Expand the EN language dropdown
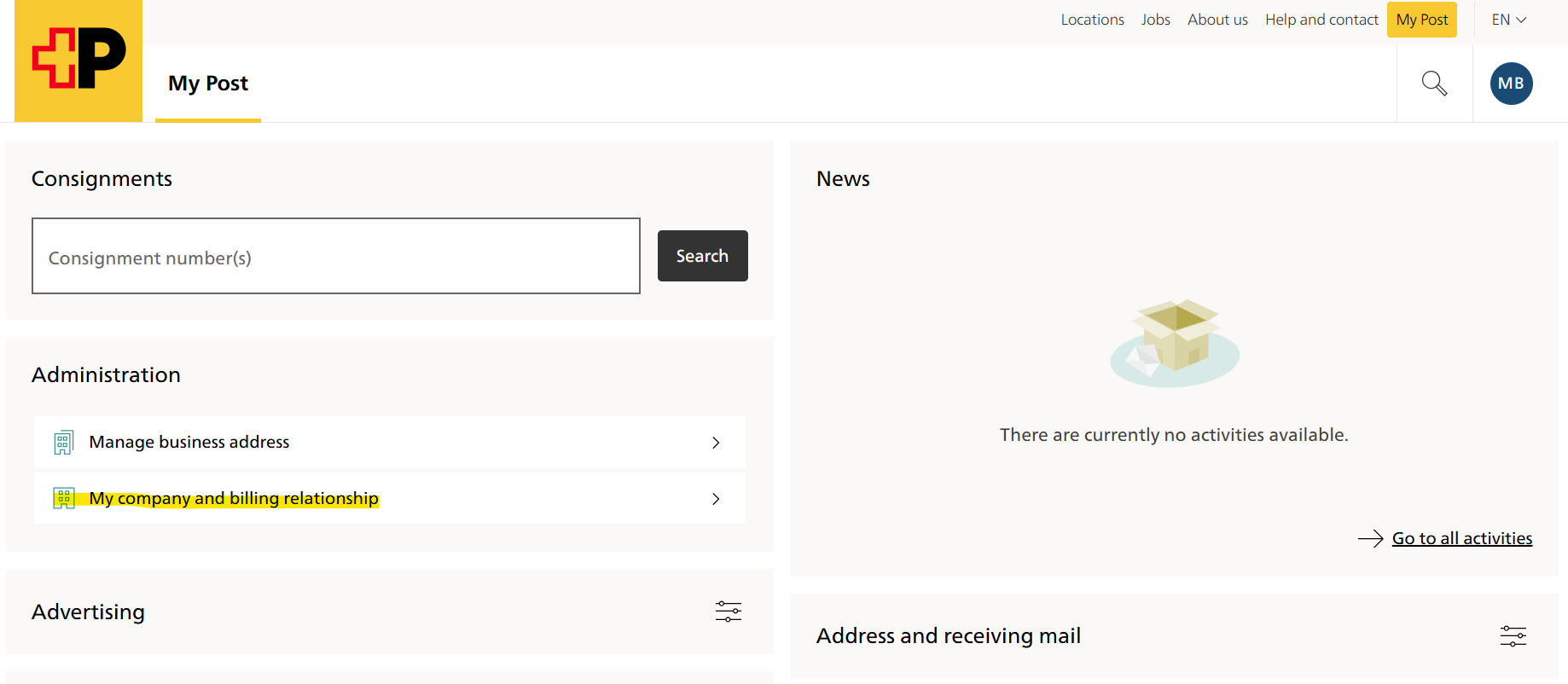This screenshot has height=684, width=1568. click(x=1508, y=20)
